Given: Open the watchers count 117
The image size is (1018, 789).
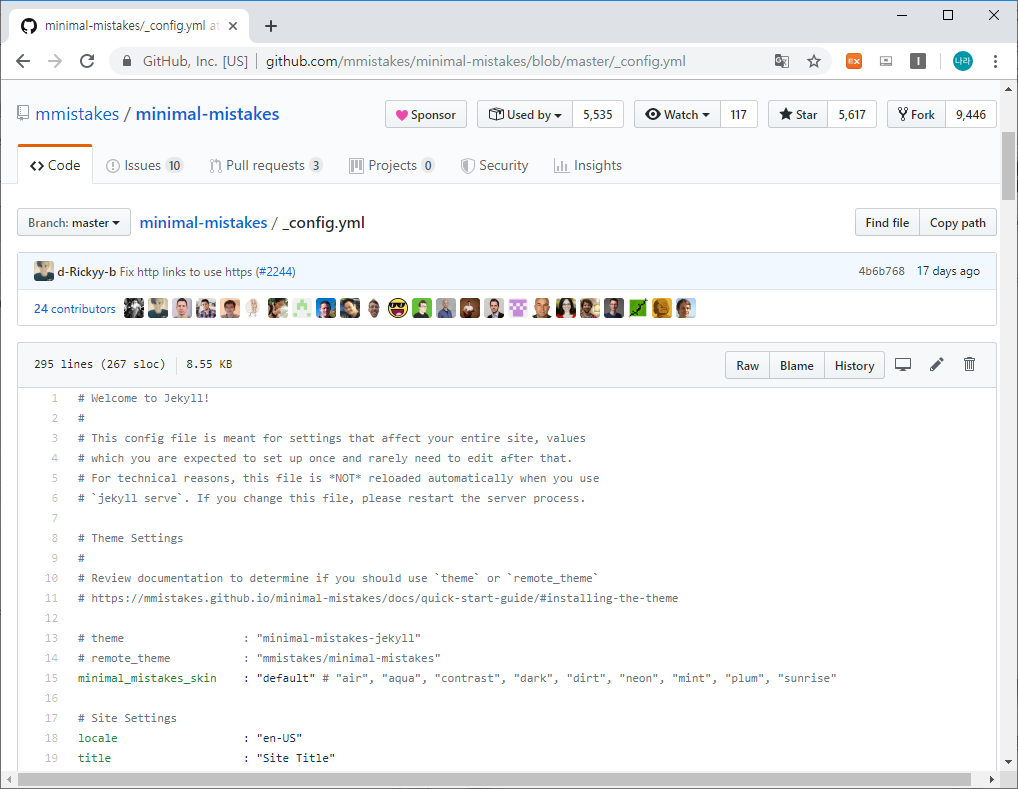Looking at the screenshot, I should tap(738, 115).
